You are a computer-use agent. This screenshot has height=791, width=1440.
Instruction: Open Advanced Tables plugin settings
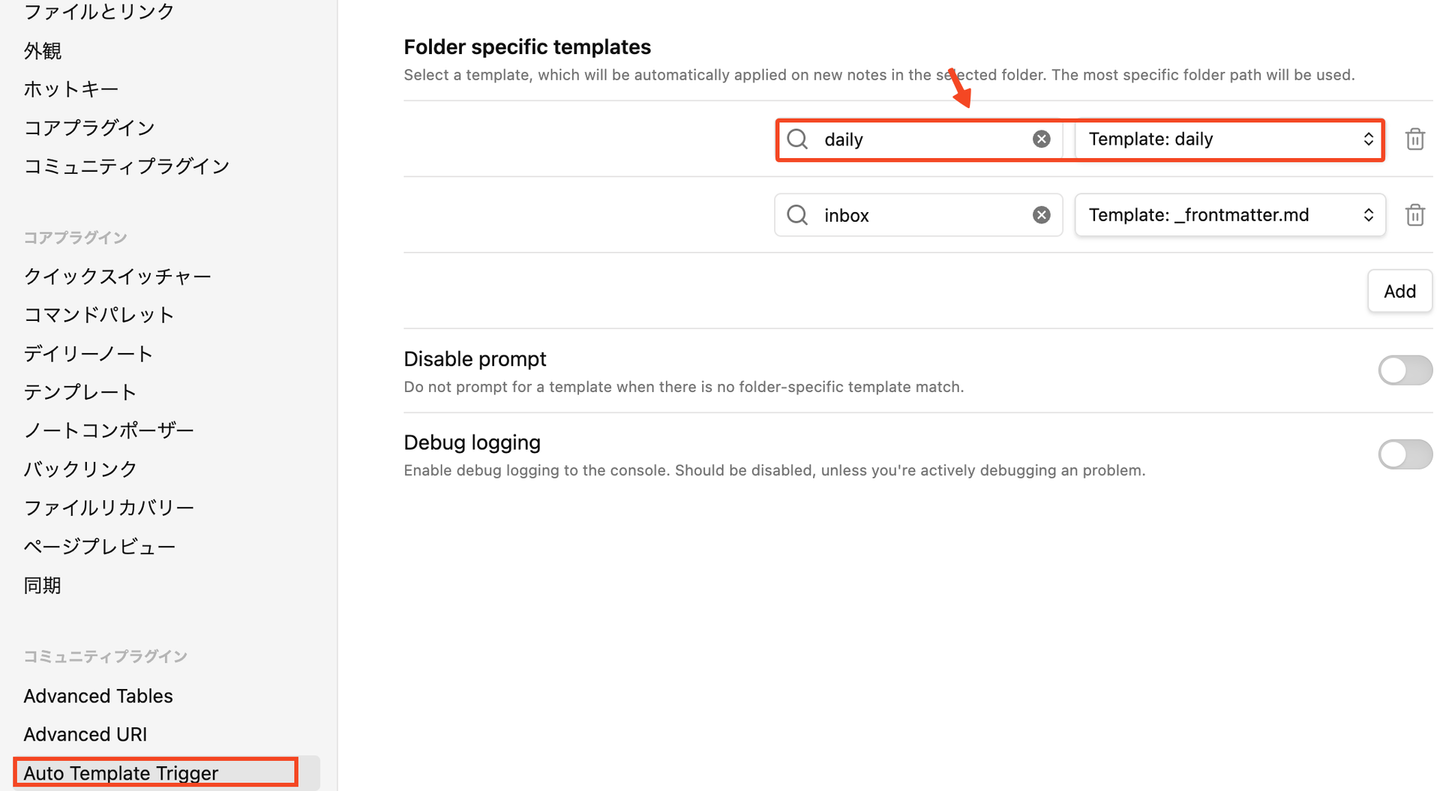click(x=98, y=696)
